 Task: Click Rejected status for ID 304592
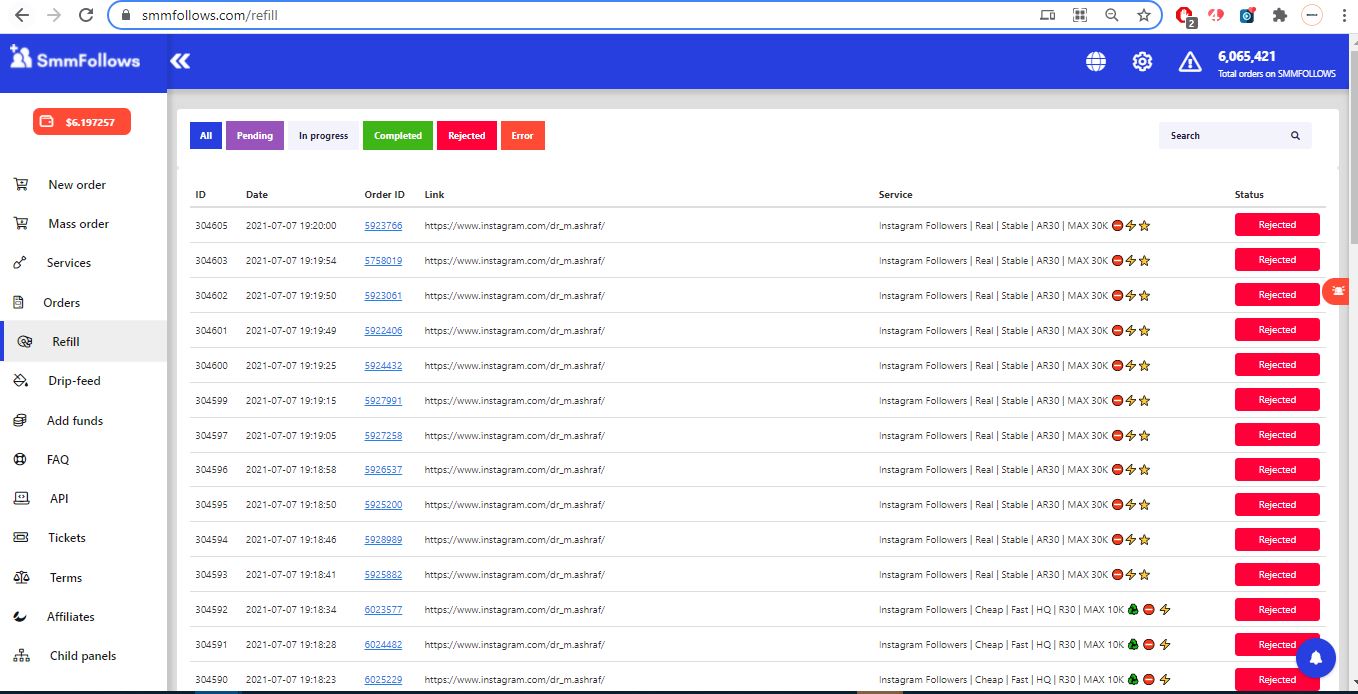pyautogui.click(x=1277, y=610)
